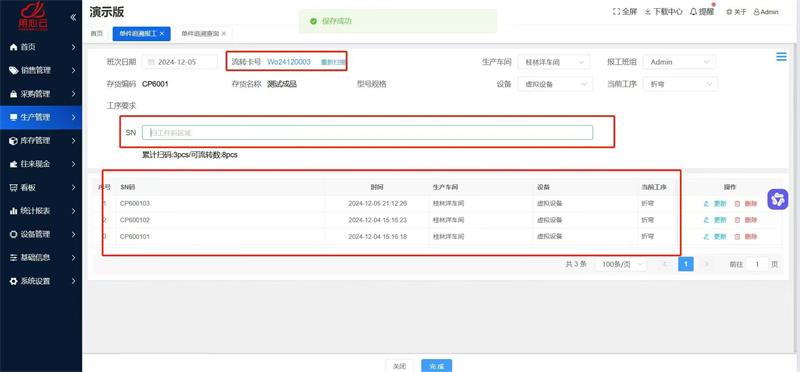The image size is (800, 372).
Task: Expand the 统计报表 menu chevron
Action: point(73,211)
